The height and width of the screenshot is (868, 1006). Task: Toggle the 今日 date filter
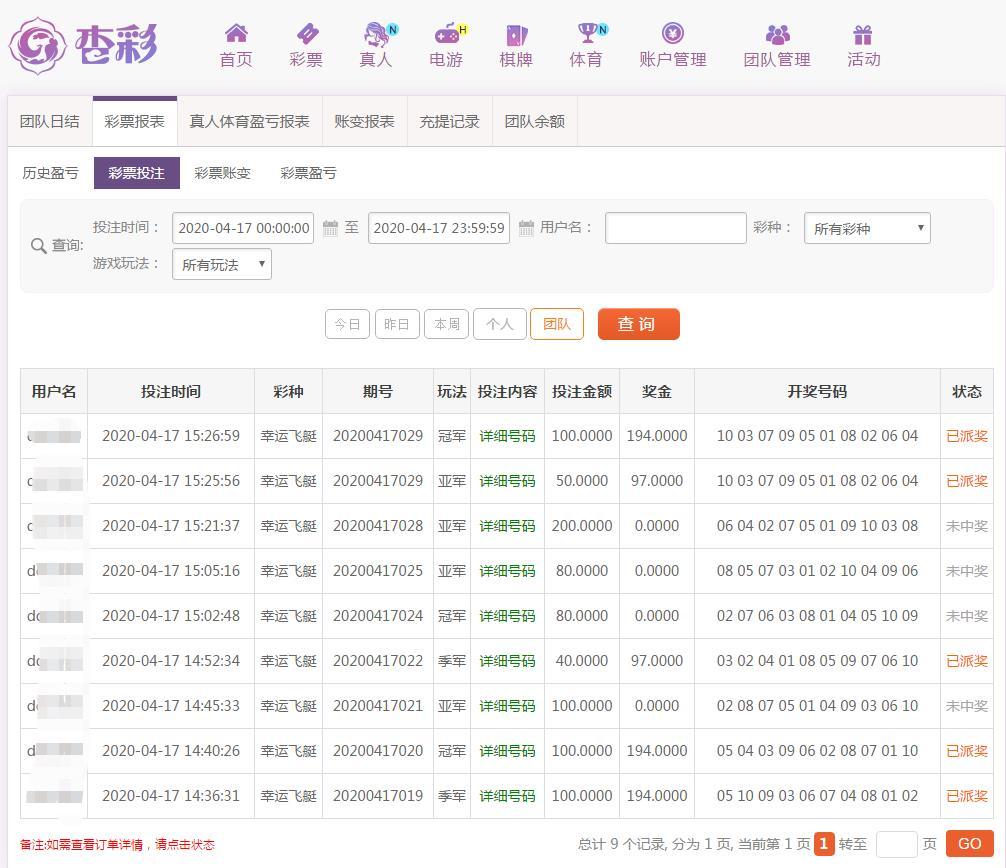tap(347, 324)
